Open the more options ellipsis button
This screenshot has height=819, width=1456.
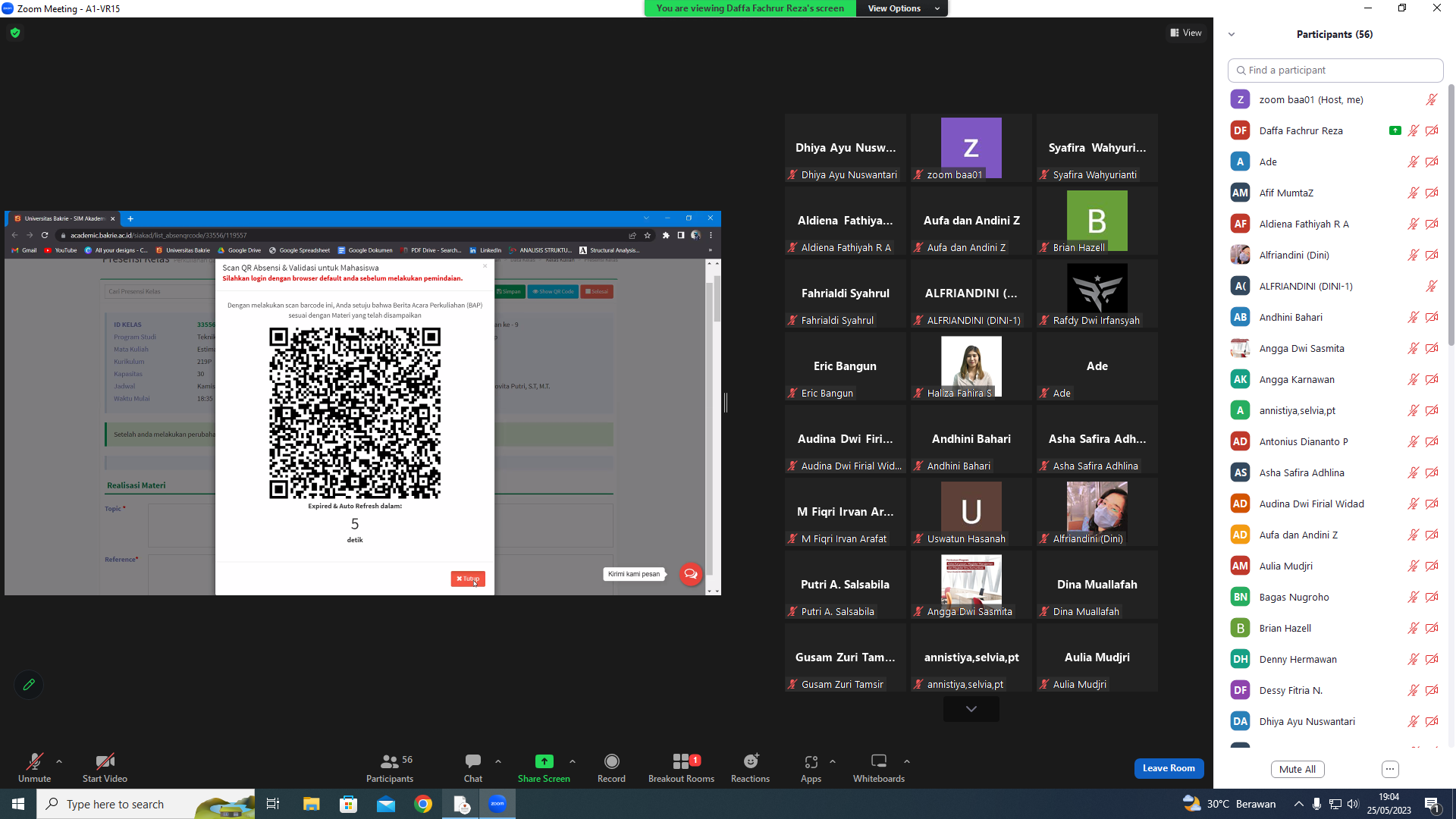[1390, 769]
